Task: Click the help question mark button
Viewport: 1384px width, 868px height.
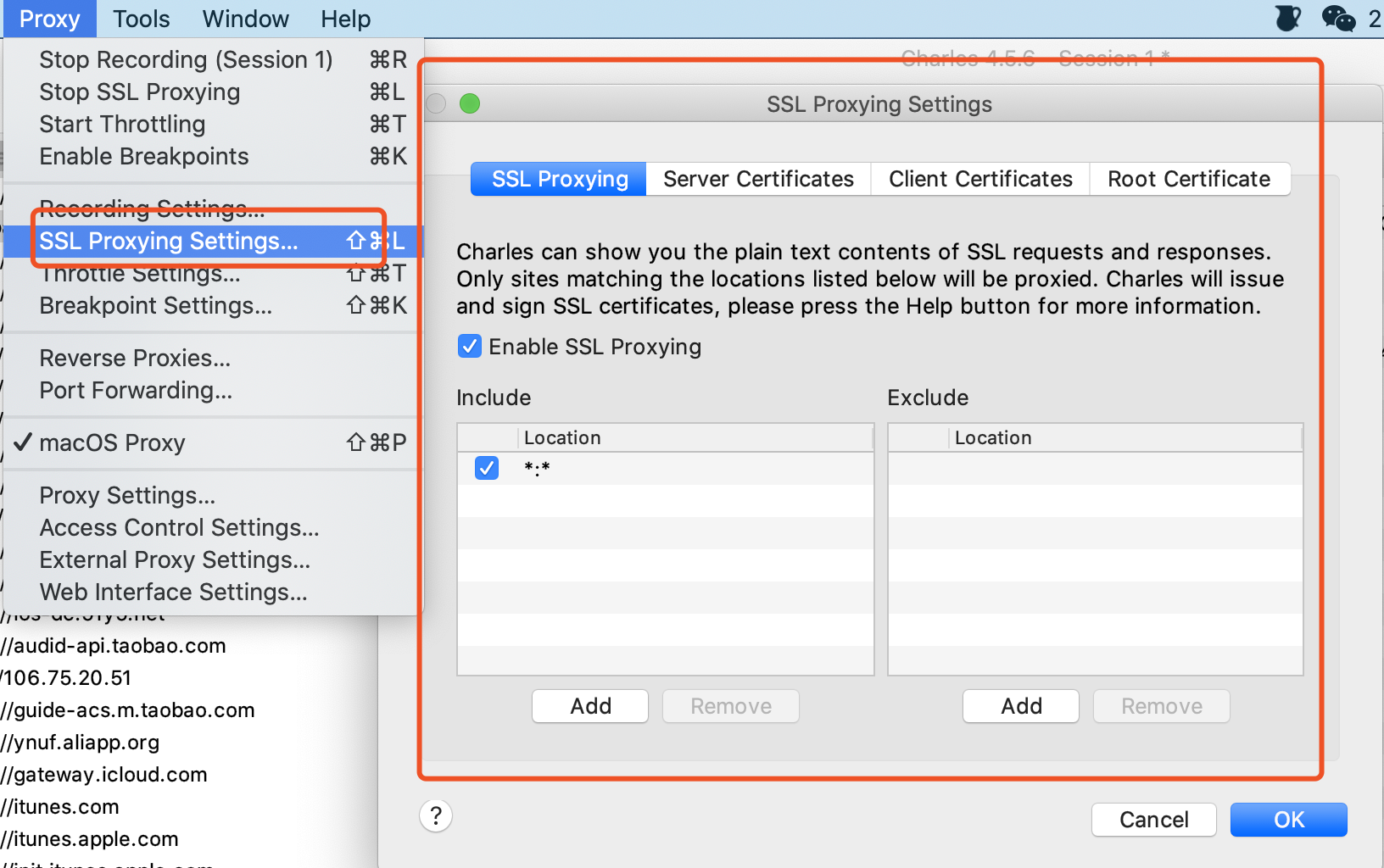Action: coord(436,816)
